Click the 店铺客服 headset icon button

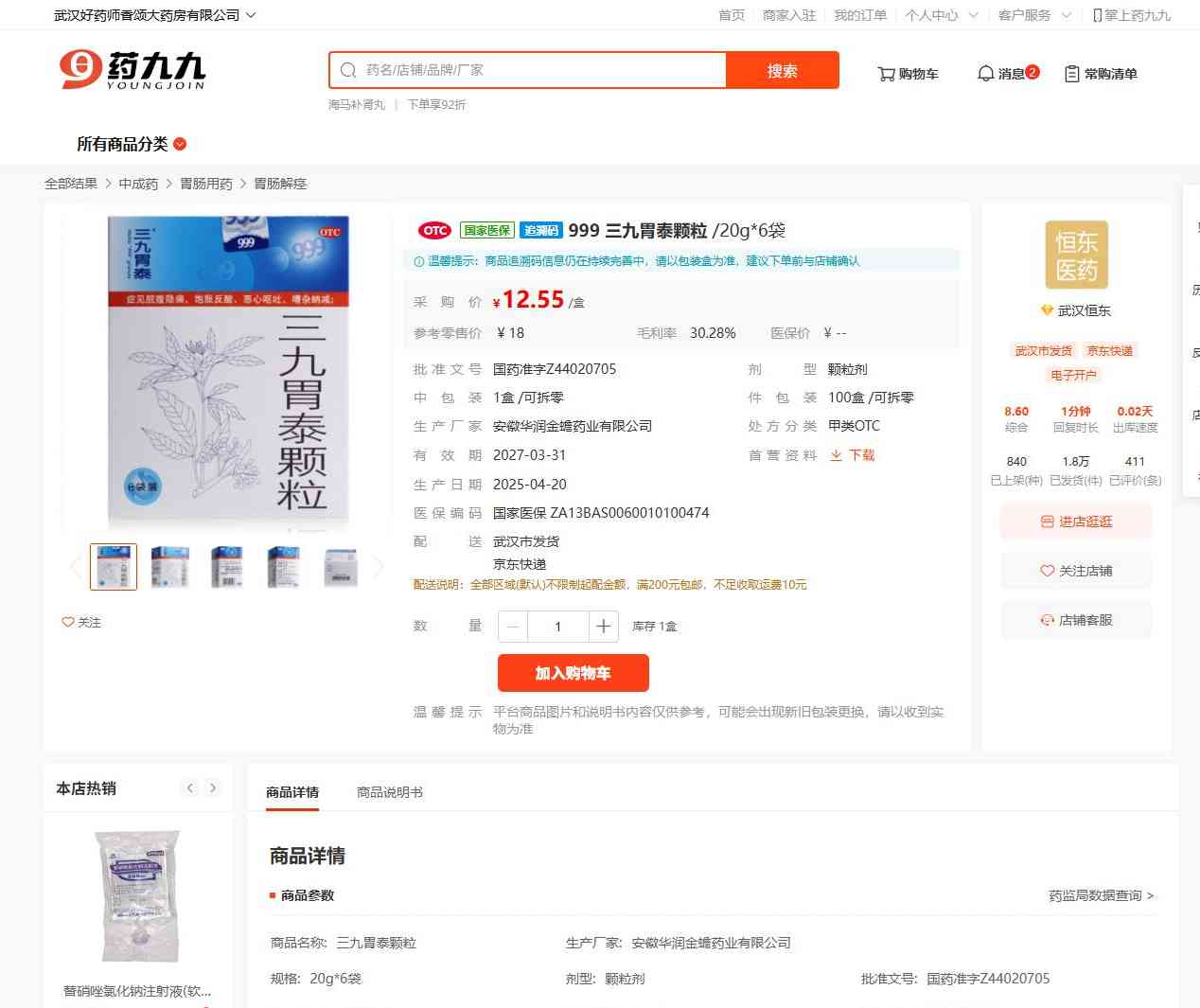(x=1076, y=620)
